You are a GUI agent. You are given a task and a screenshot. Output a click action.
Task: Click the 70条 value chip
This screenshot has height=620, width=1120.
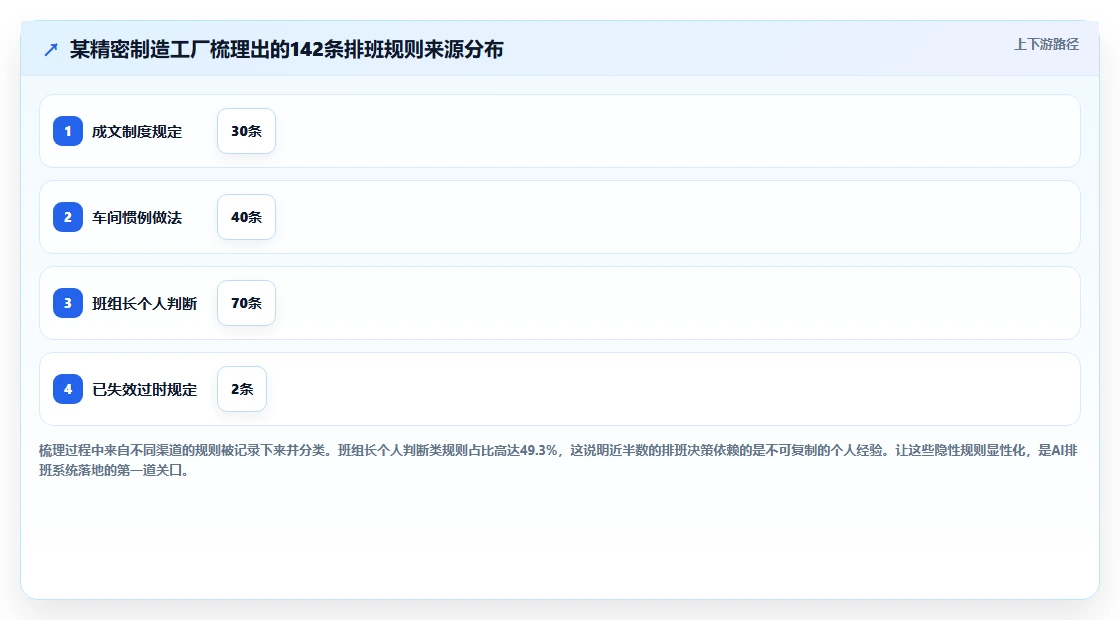tap(246, 303)
